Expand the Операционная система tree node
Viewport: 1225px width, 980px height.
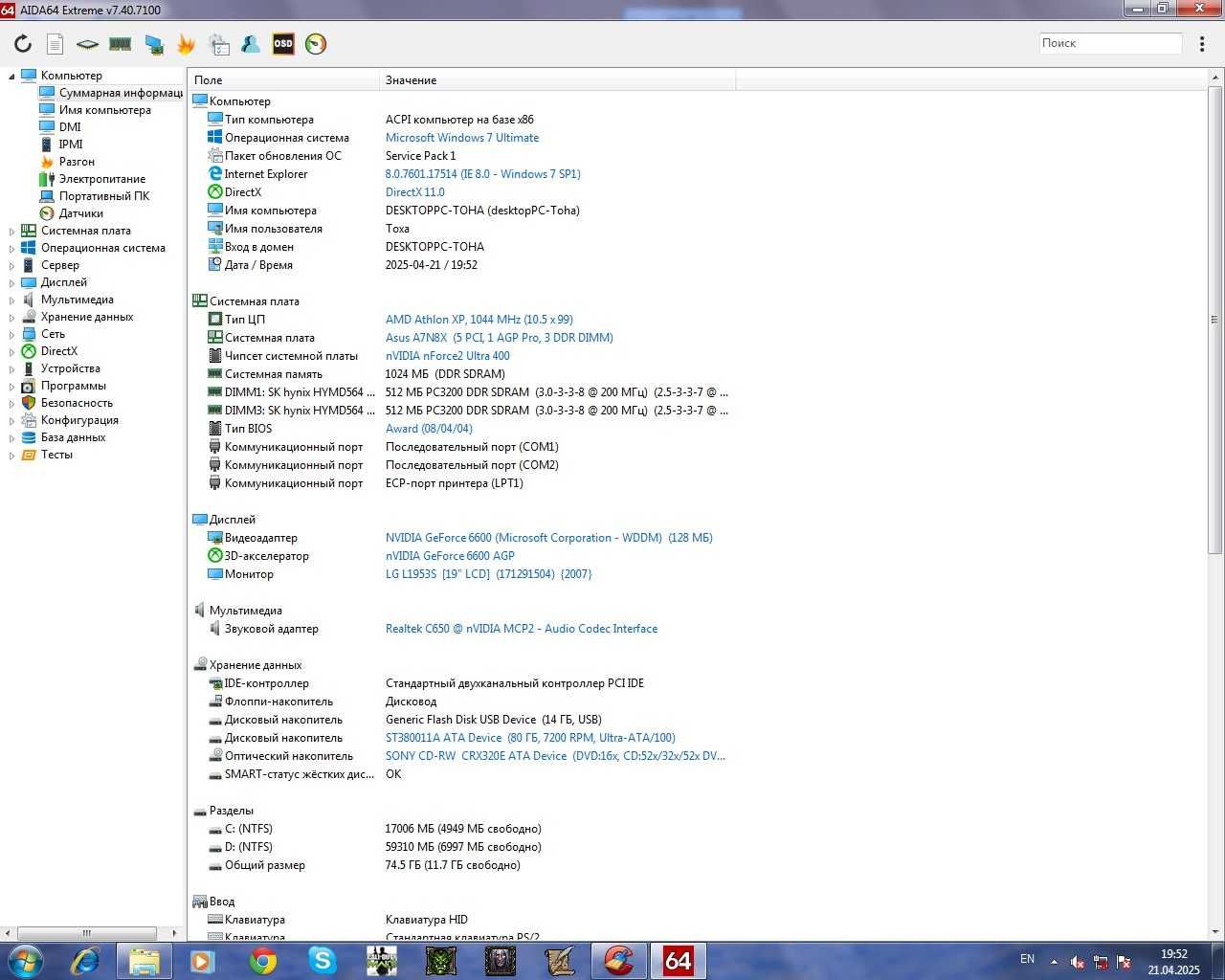[x=12, y=248]
